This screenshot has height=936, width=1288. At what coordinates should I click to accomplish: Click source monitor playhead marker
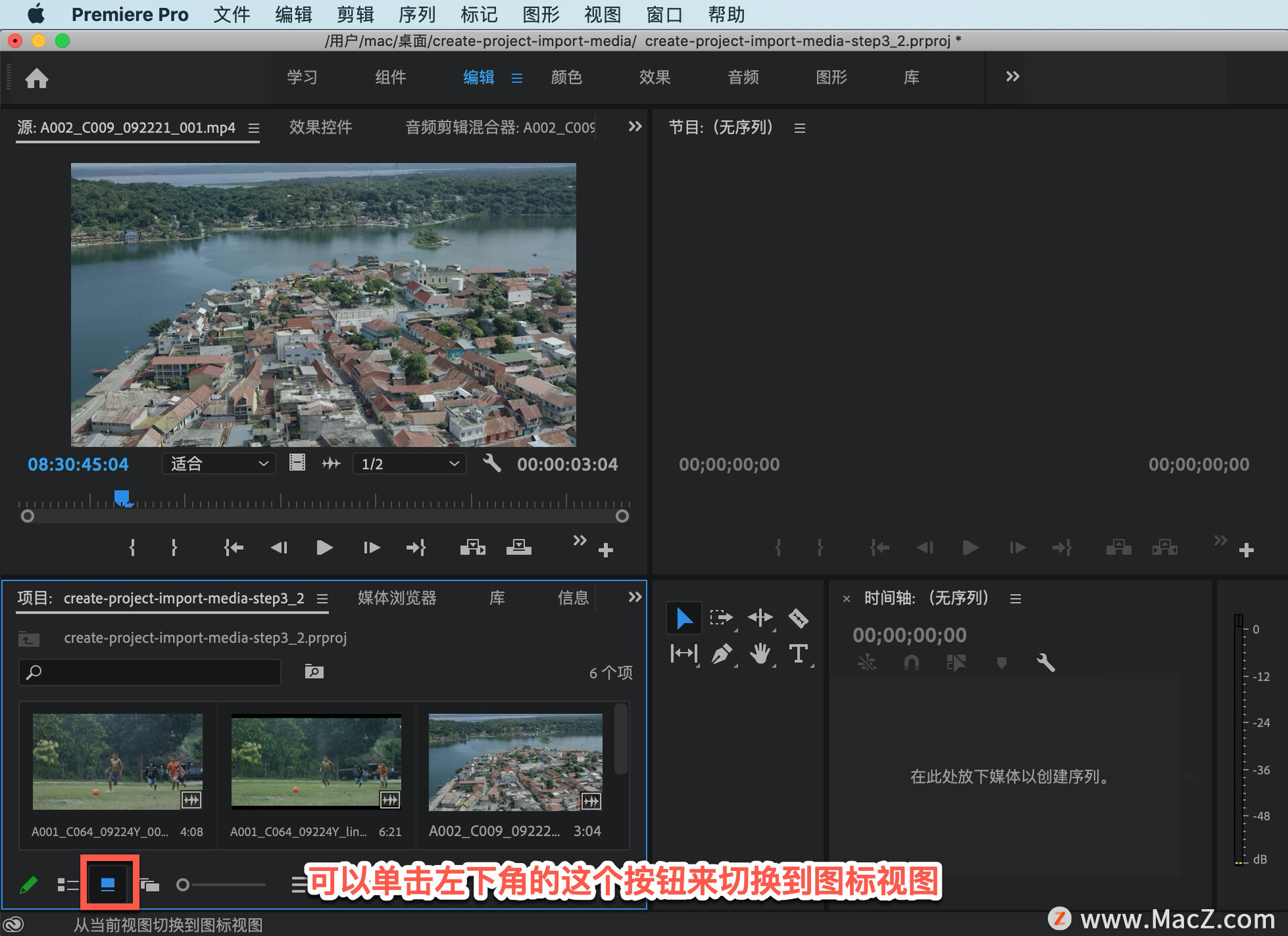pyautogui.click(x=122, y=498)
